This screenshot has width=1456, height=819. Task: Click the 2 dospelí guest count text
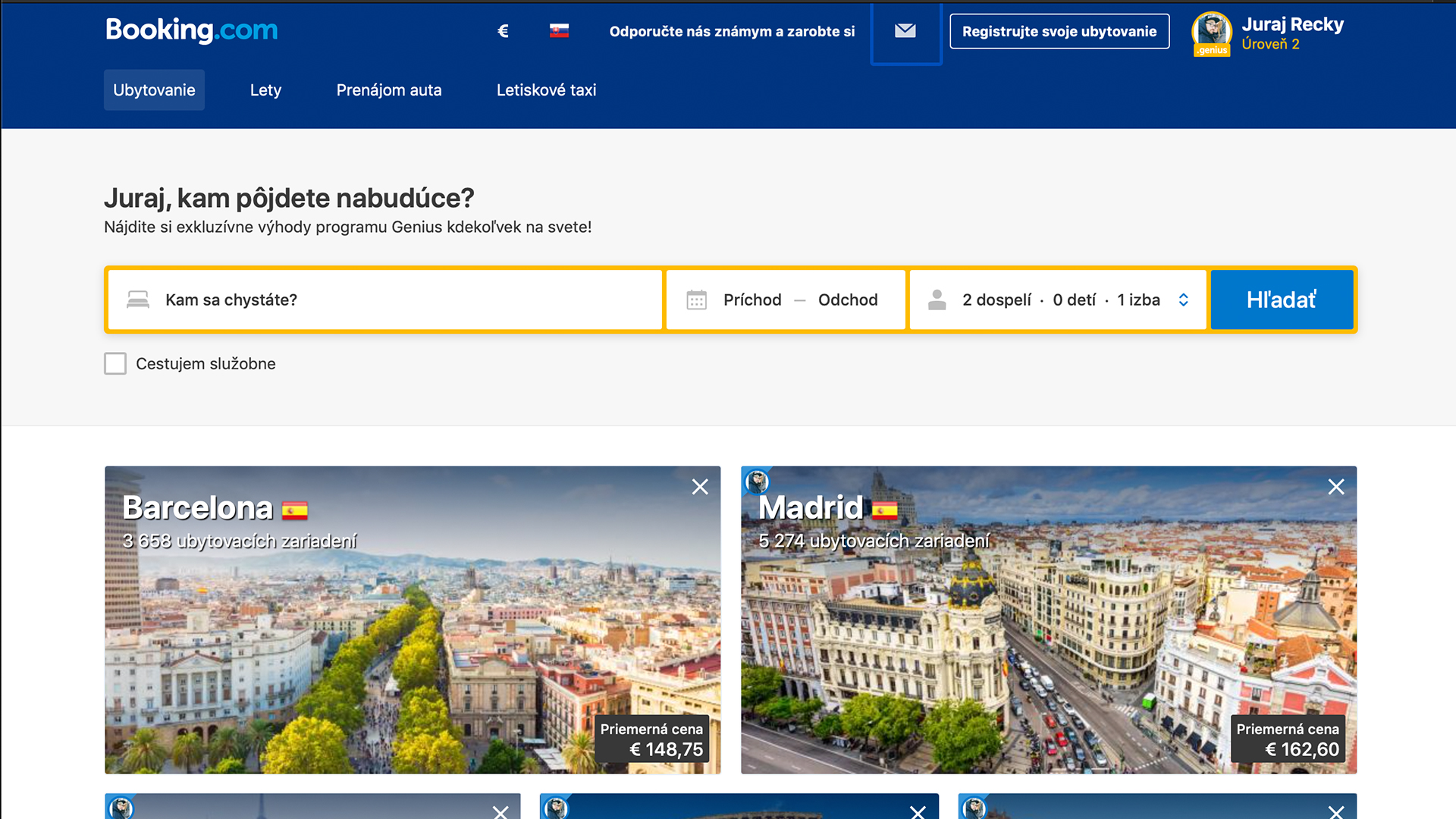coord(996,300)
